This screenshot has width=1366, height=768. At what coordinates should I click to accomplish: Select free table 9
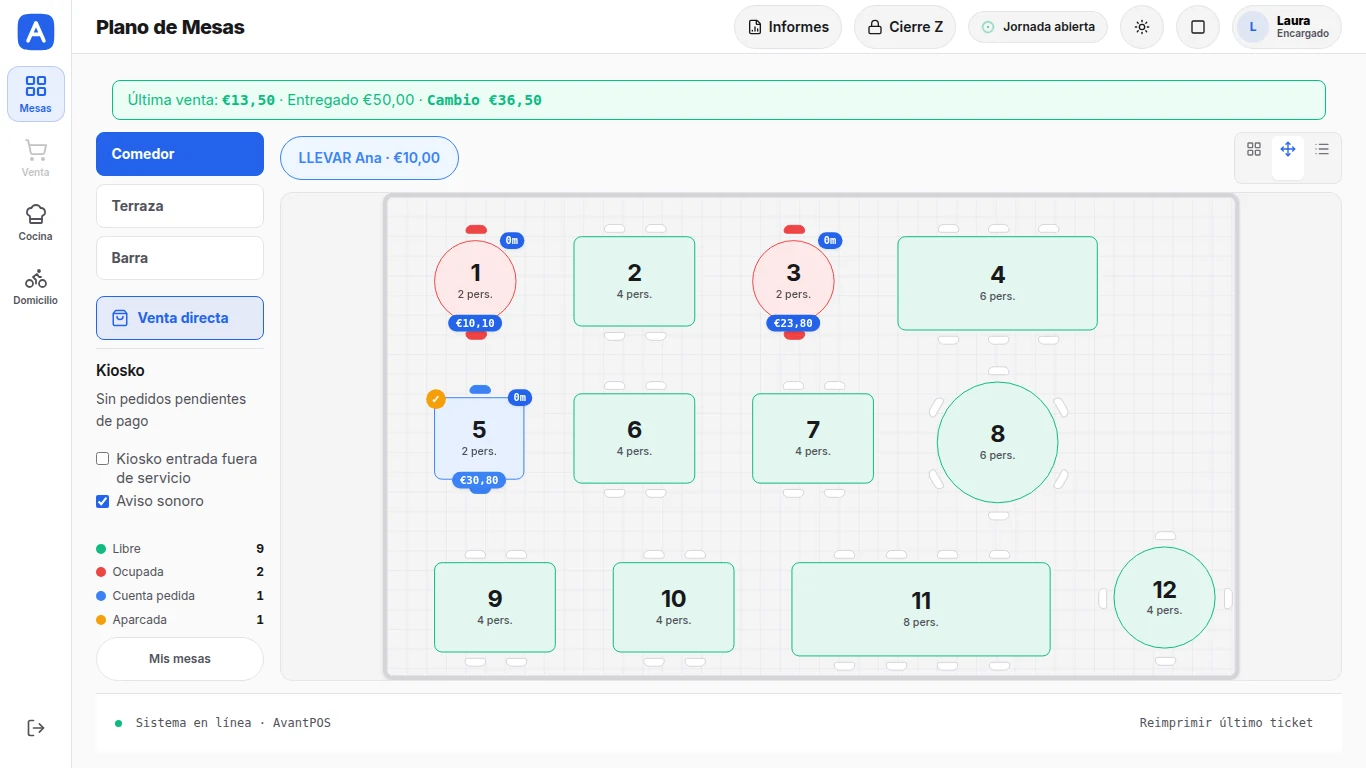(x=495, y=607)
